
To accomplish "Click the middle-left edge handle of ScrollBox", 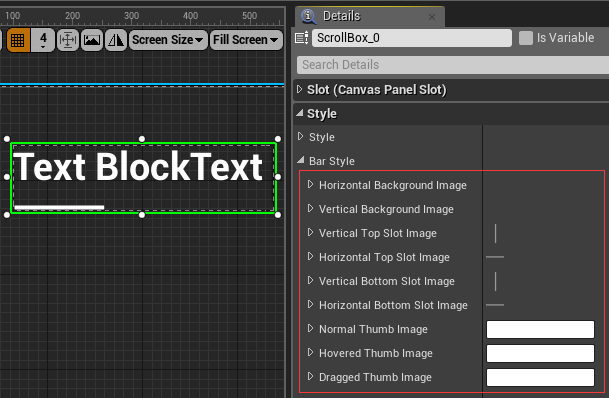I will coord(7,177).
